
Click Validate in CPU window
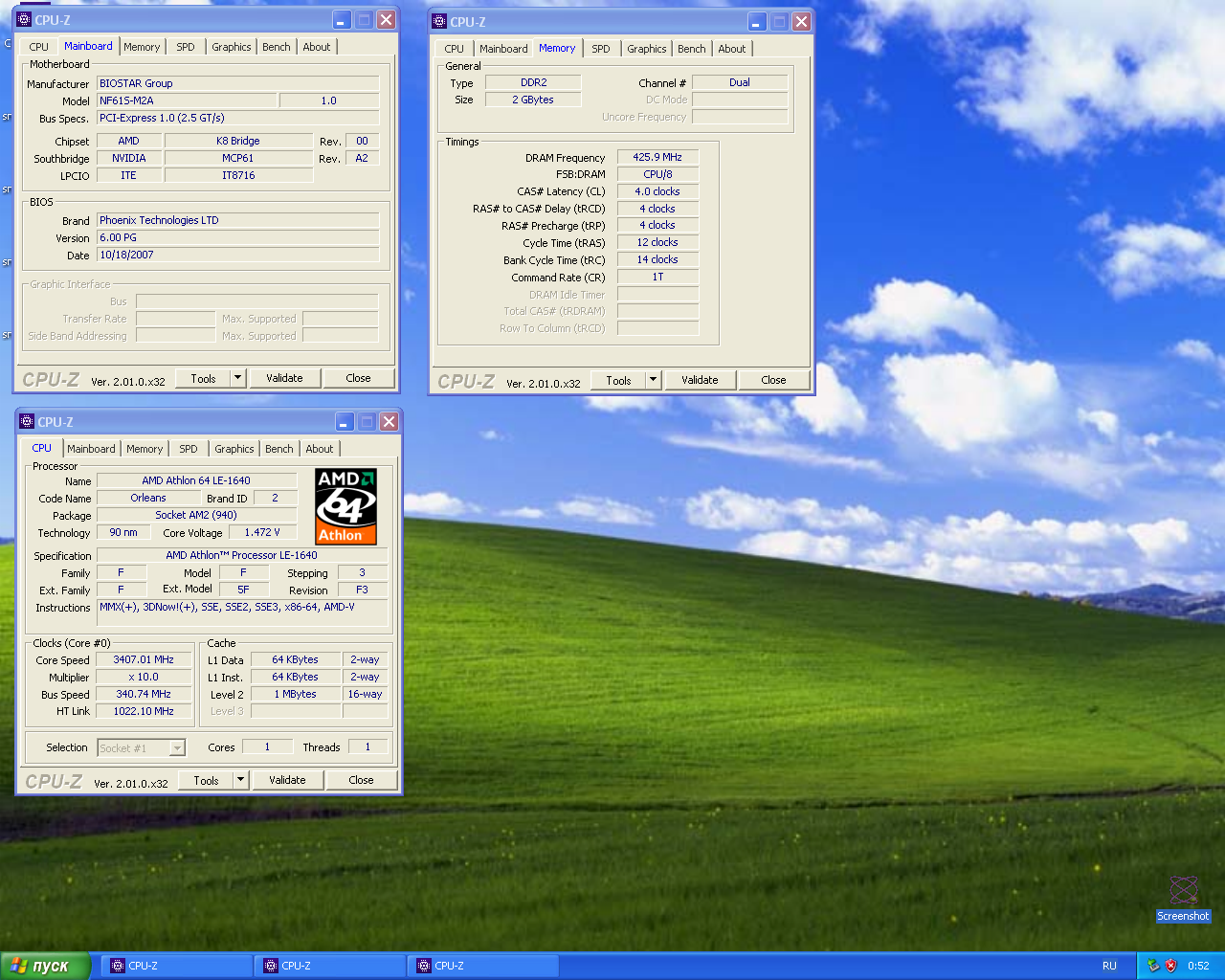point(287,780)
